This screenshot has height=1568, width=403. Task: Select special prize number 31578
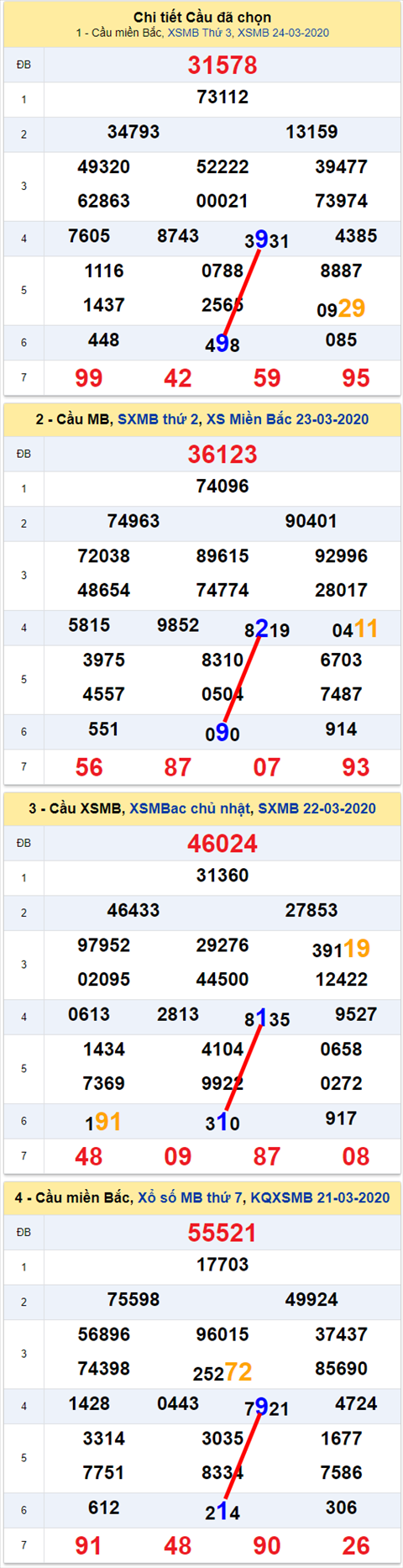coord(222,65)
